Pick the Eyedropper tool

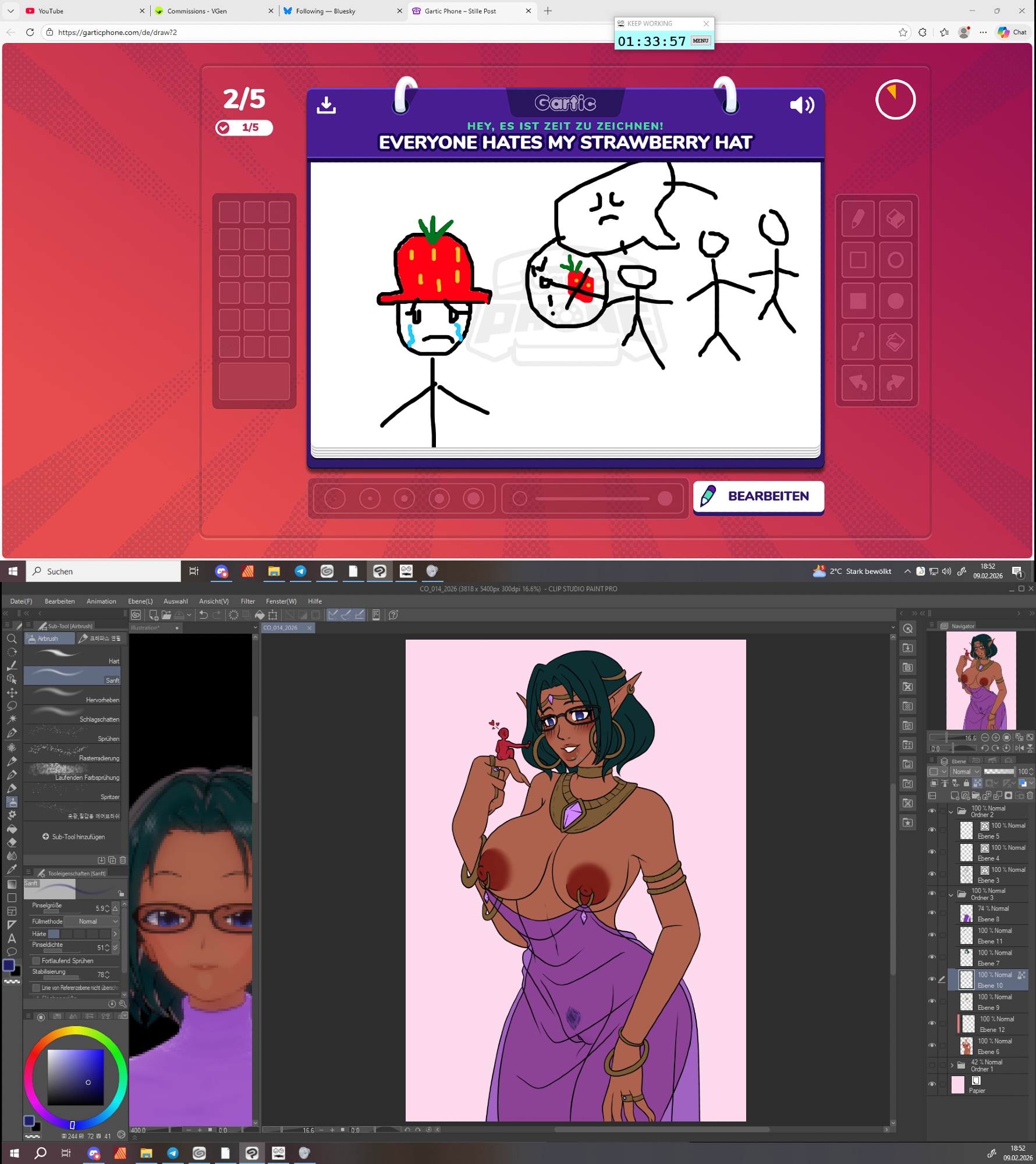[12, 870]
